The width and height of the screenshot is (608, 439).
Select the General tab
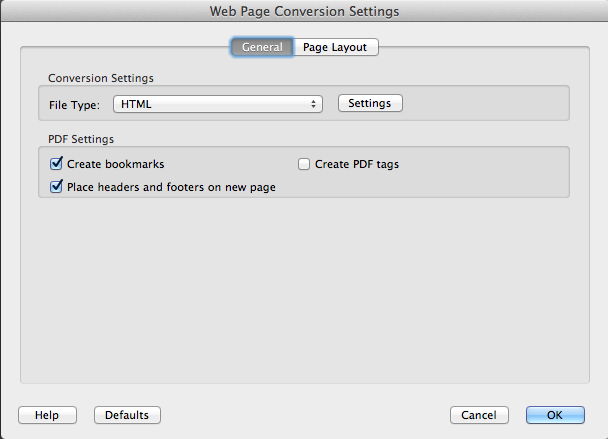262,47
